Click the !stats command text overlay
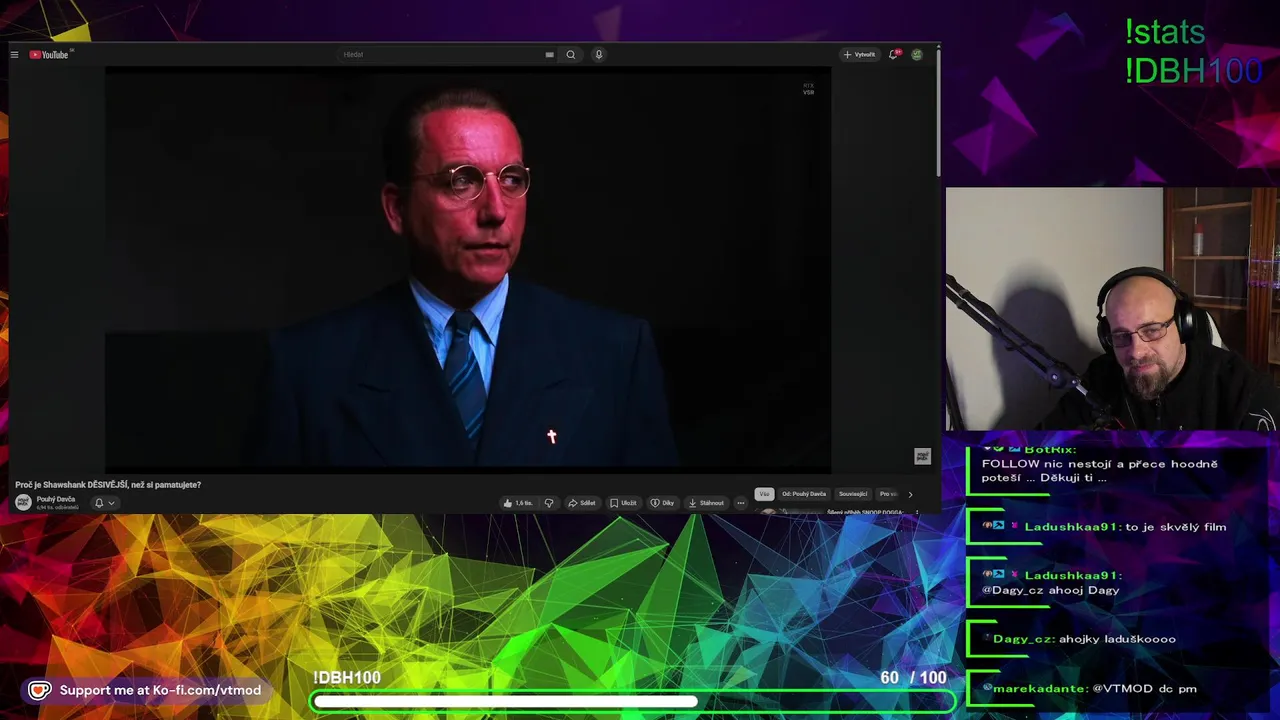Image resolution: width=1280 pixels, height=720 pixels. coord(1165,33)
